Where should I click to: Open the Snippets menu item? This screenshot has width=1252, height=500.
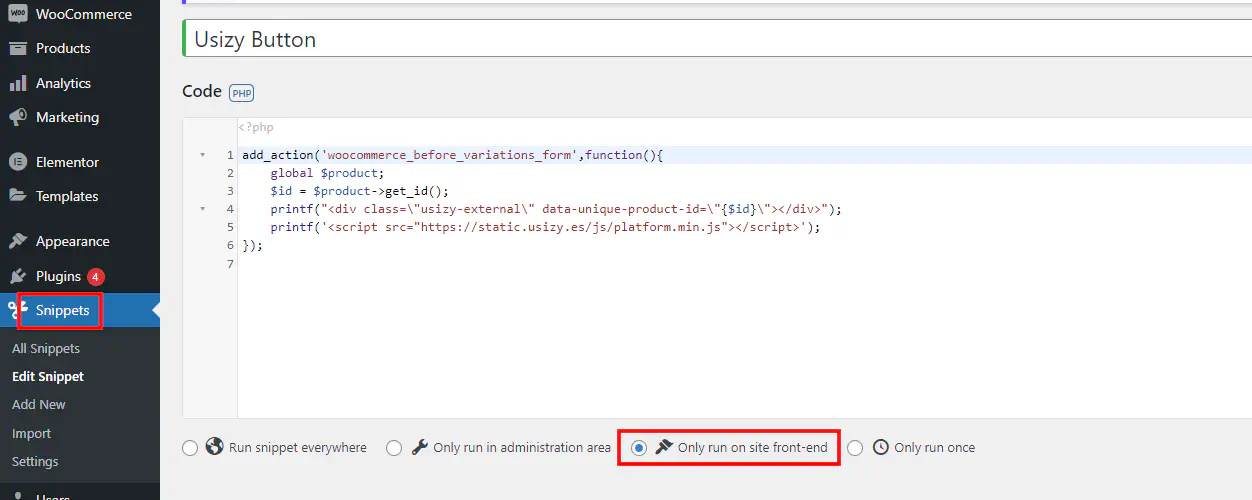[62, 310]
